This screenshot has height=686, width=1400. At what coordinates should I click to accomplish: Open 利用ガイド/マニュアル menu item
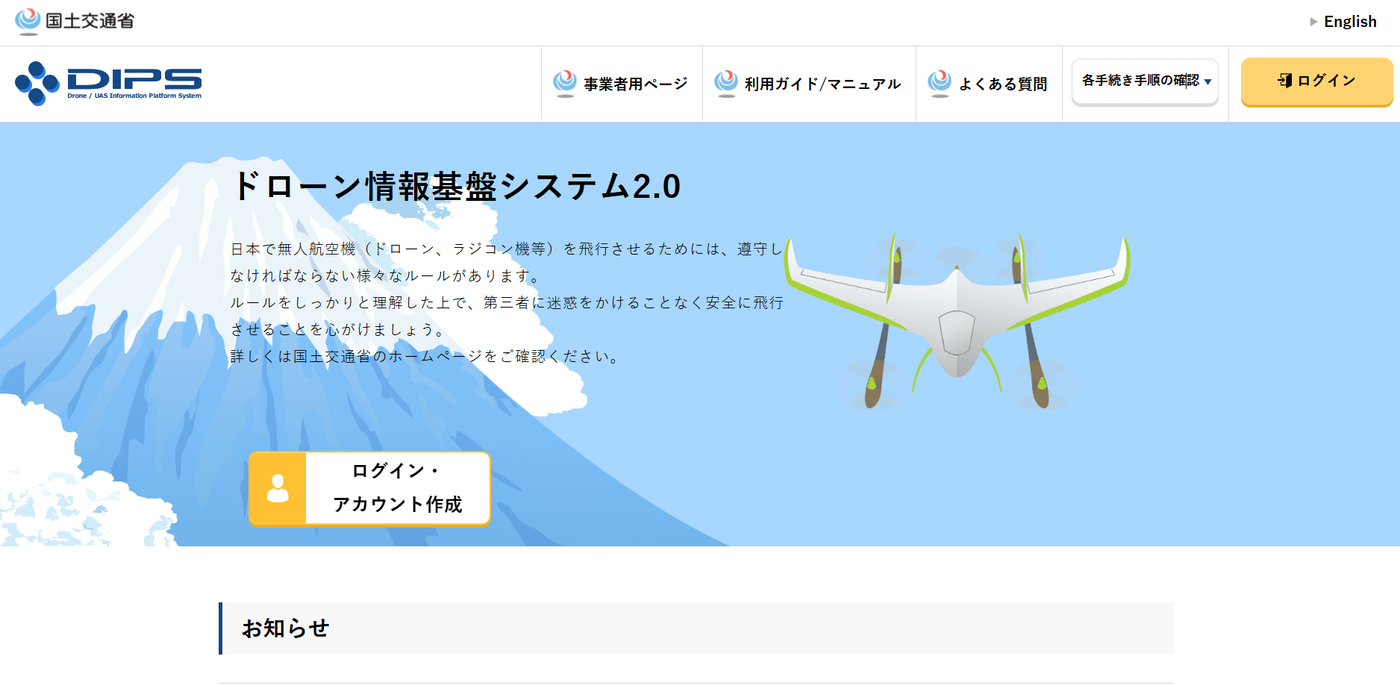pos(809,84)
